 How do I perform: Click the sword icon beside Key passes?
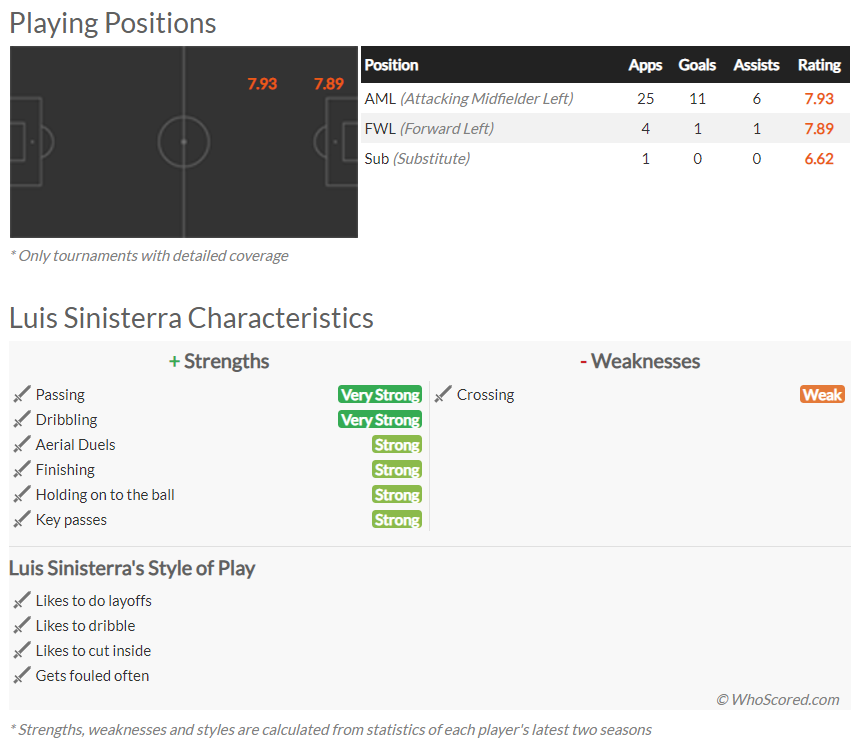(x=22, y=519)
